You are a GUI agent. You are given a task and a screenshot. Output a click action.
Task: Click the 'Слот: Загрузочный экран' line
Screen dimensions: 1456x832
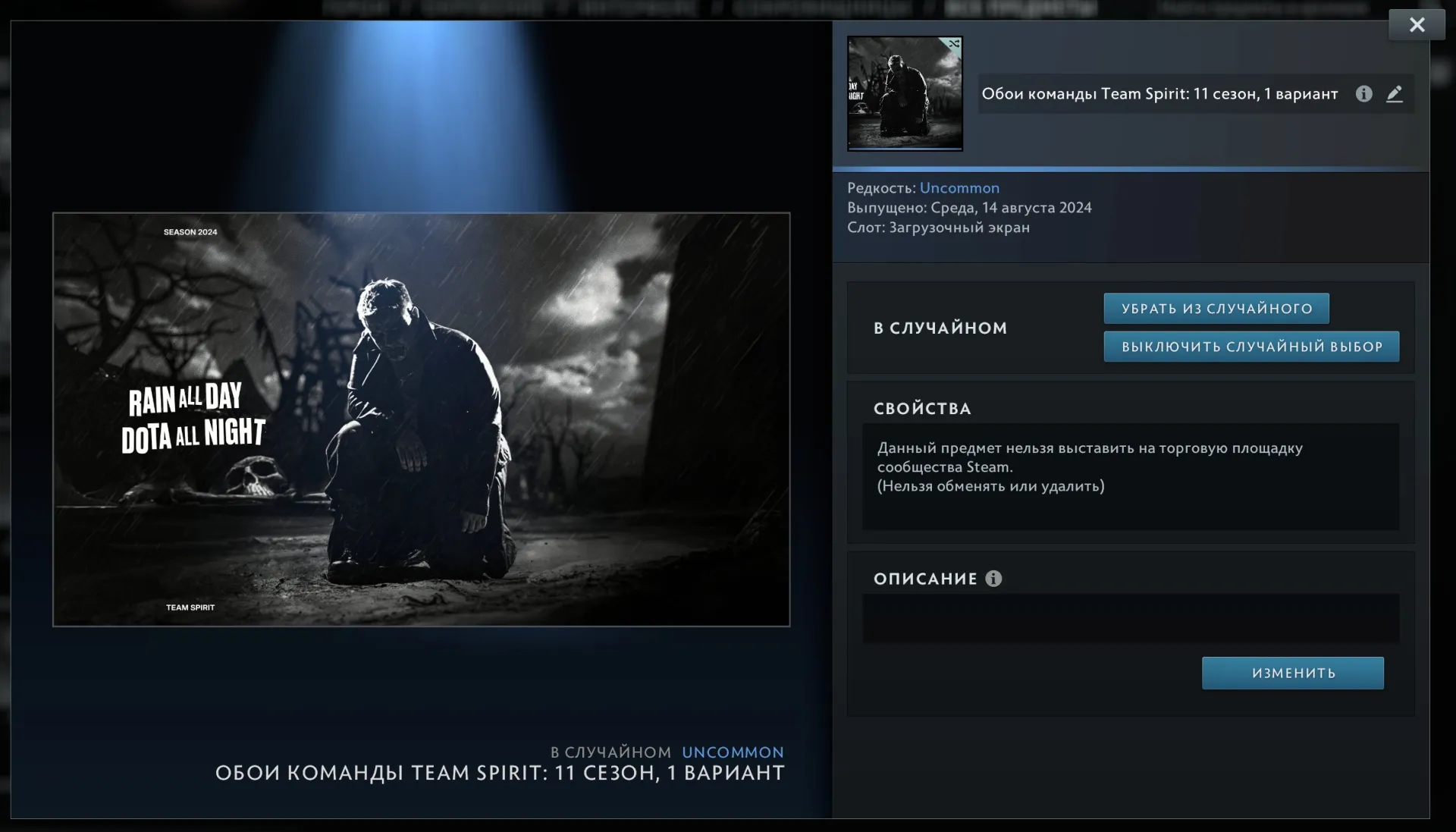[938, 228]
